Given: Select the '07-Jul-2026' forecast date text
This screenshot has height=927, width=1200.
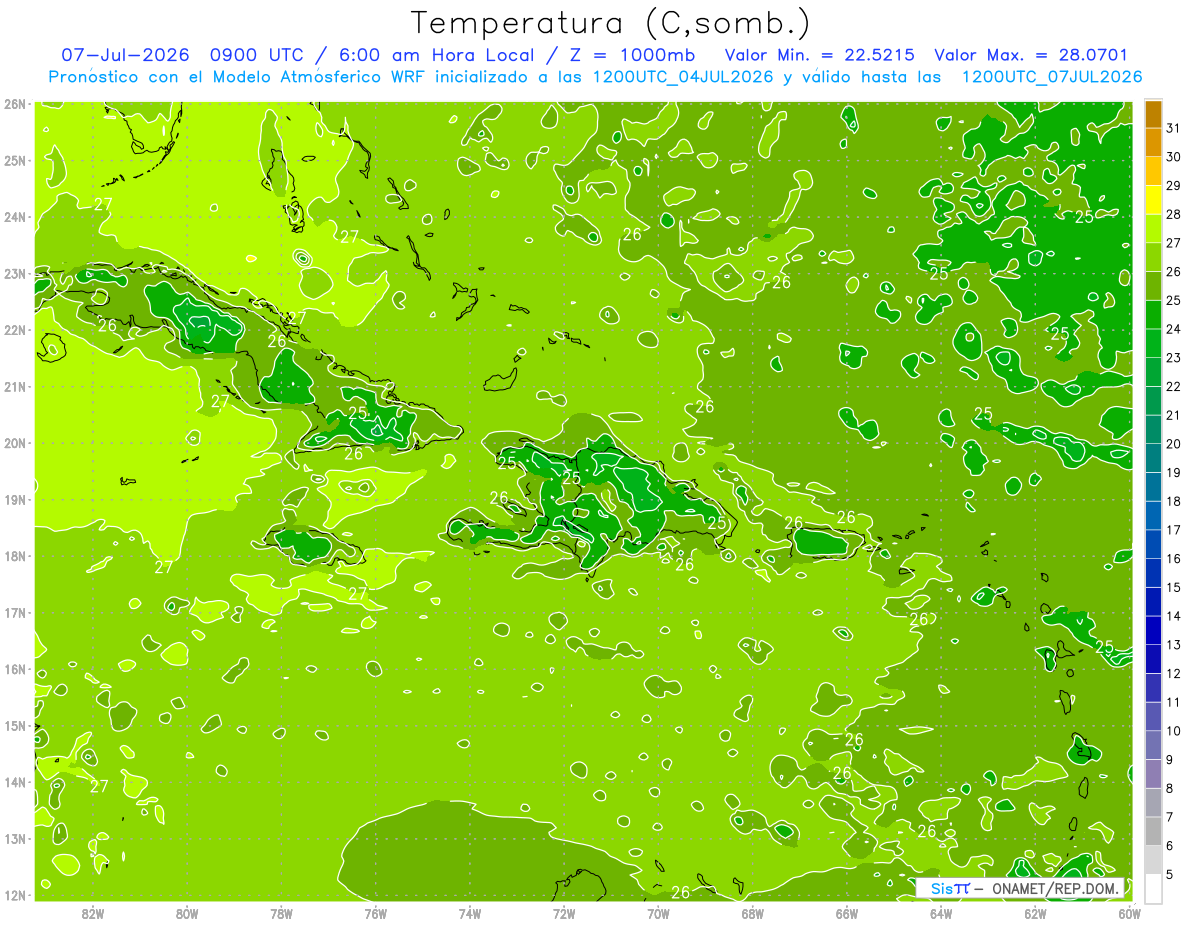Looking at the screenshot, I should click(x=124, y=55).
